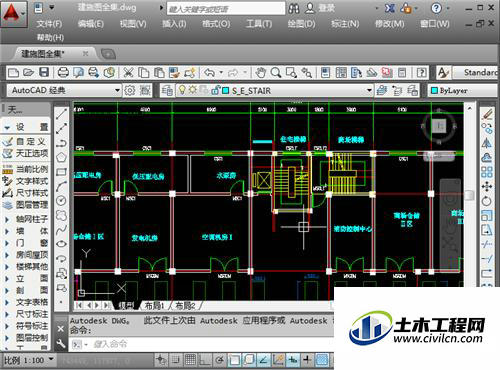Screen dimensions: 500x370
Task: Open the Layer Properties Manager icon
Action: pyautogui.click(x=167, y=90)
